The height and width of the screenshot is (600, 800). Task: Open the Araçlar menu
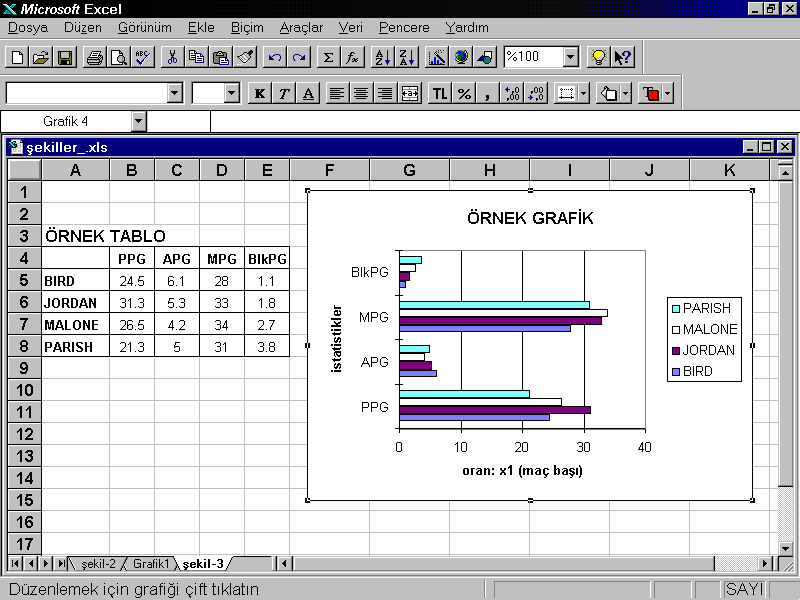[x=301, y=28]
